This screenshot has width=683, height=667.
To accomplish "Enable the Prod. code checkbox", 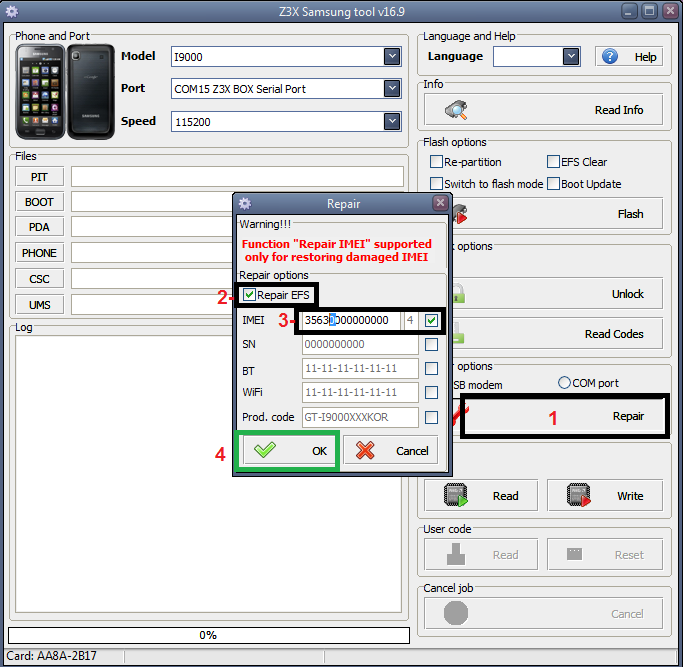I will [x=431, y=417].
